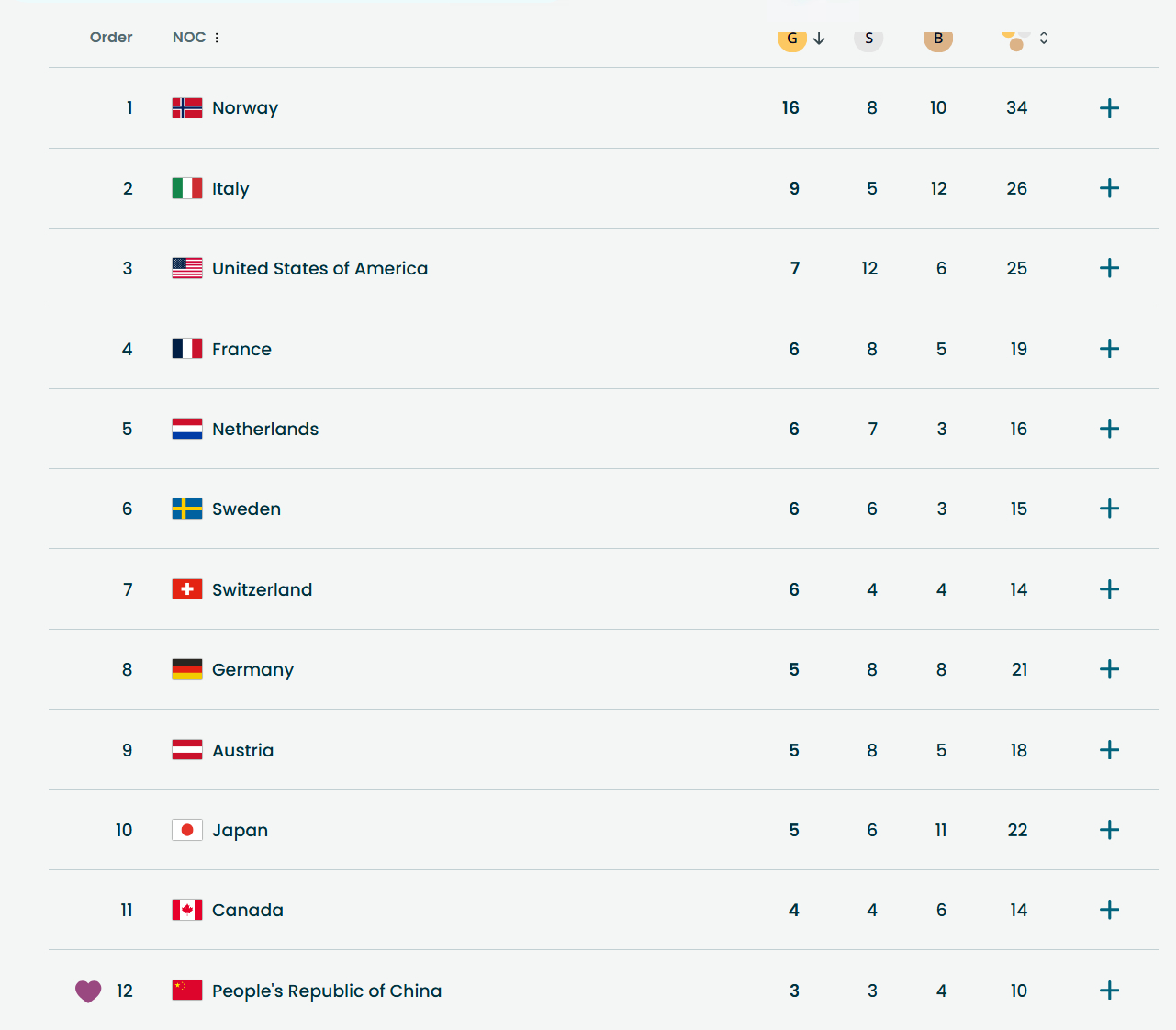
Task: Click the Order column header
Action: point(111,38)
